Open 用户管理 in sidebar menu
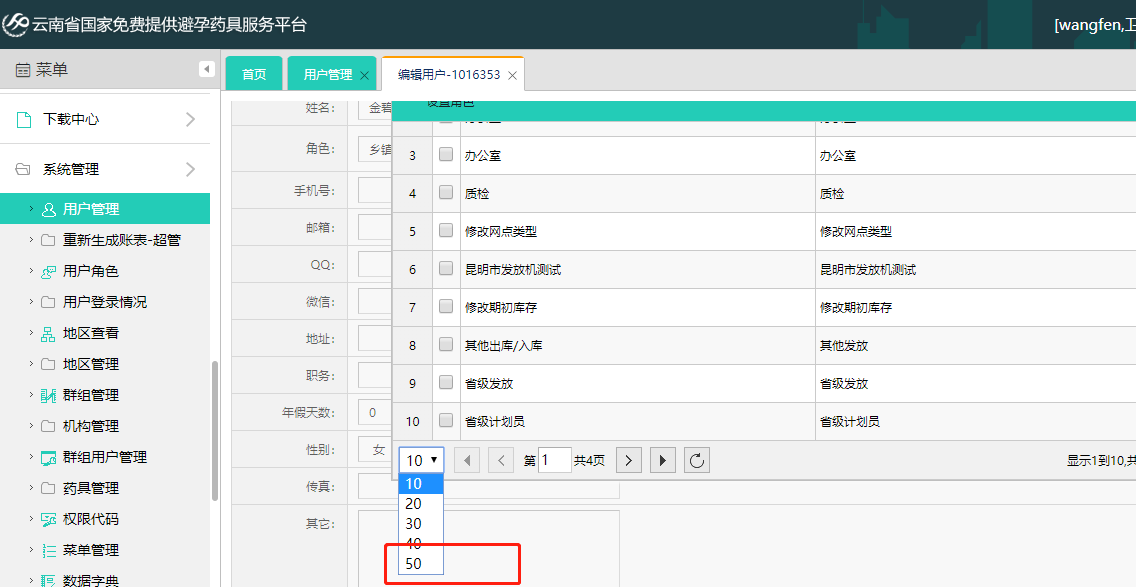Image resolution: width=1136 pixels, height=587 pixels. tap(105, 209)
